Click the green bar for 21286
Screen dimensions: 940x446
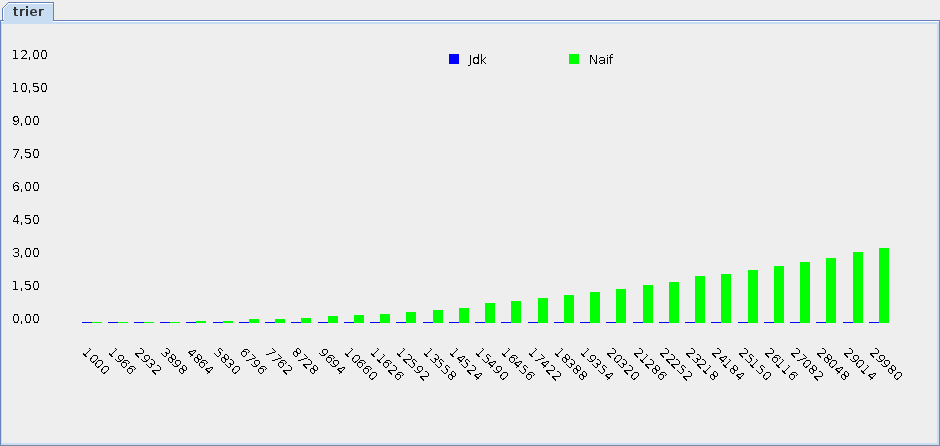click(x=648, y=304)
